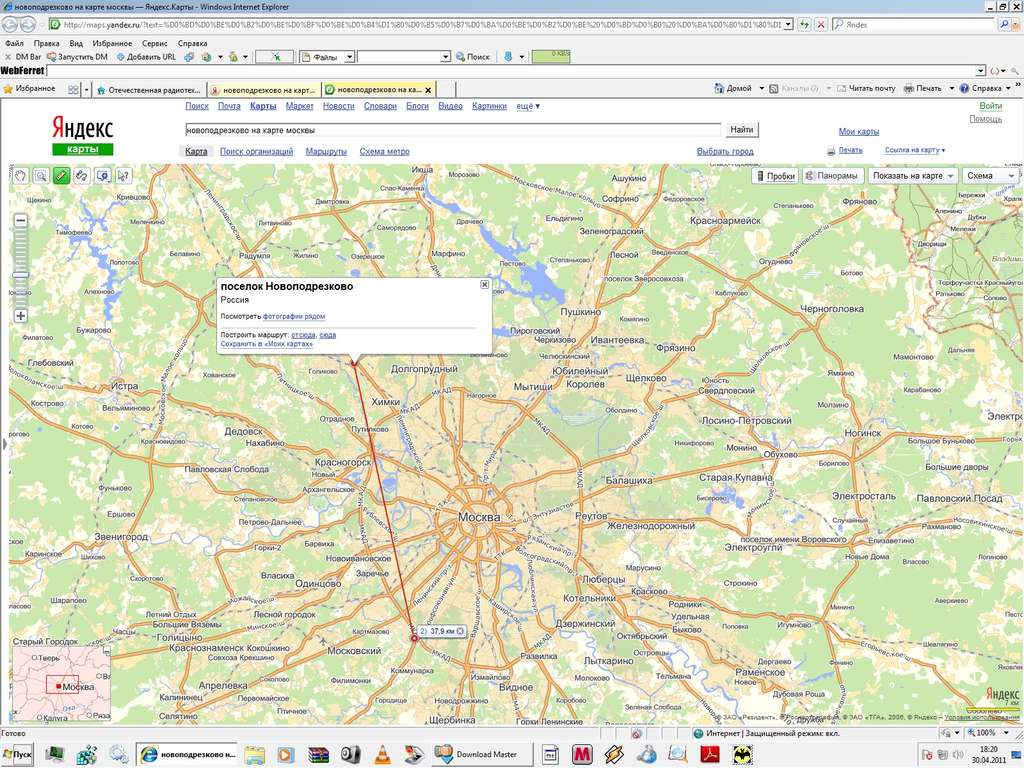The height and width of the screenshot is (768, 1024).
Task: Click the map zoom minus button
Action: tap(21, 221)
